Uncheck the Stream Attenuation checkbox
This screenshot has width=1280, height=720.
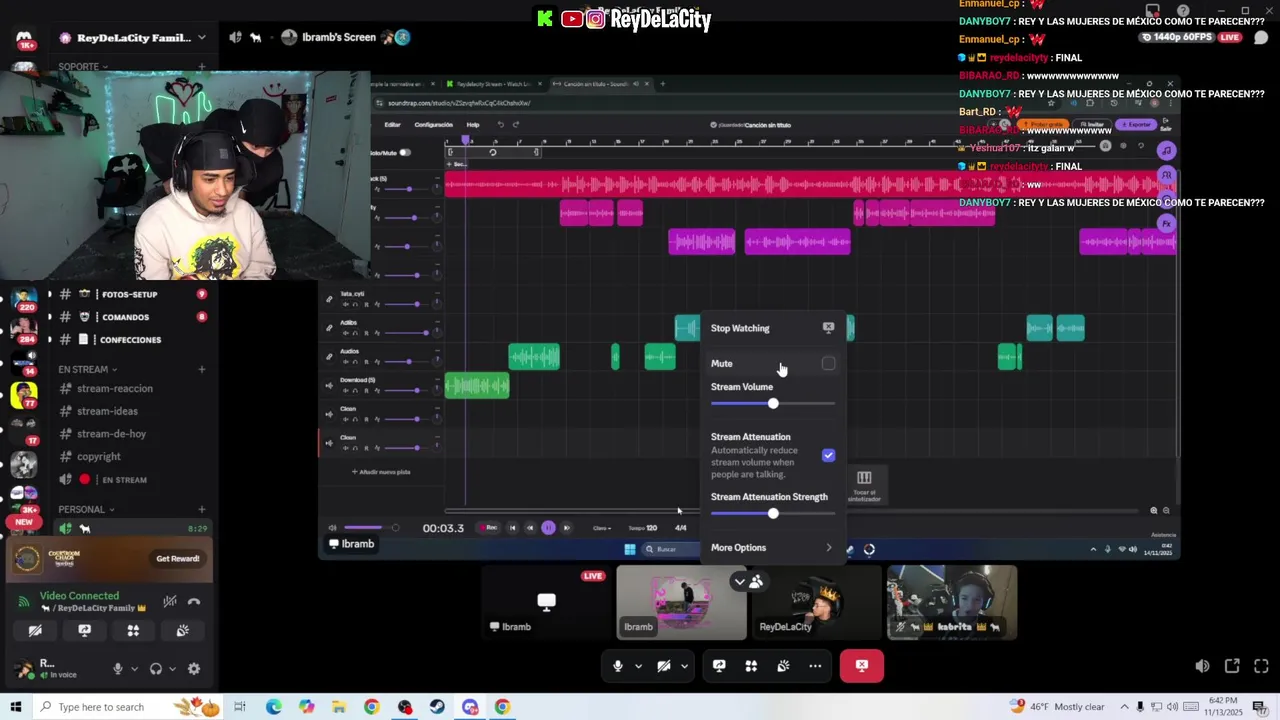pyautogui.click(x=828, y=456)
